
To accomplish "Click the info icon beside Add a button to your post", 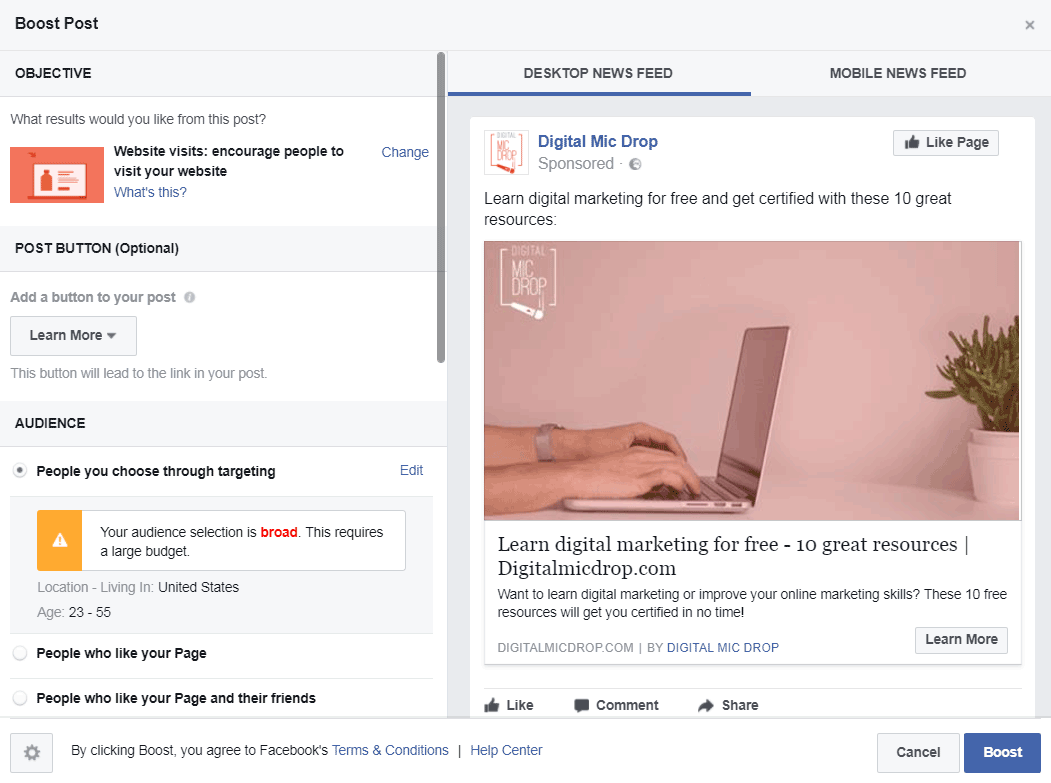I will point(190,297).
